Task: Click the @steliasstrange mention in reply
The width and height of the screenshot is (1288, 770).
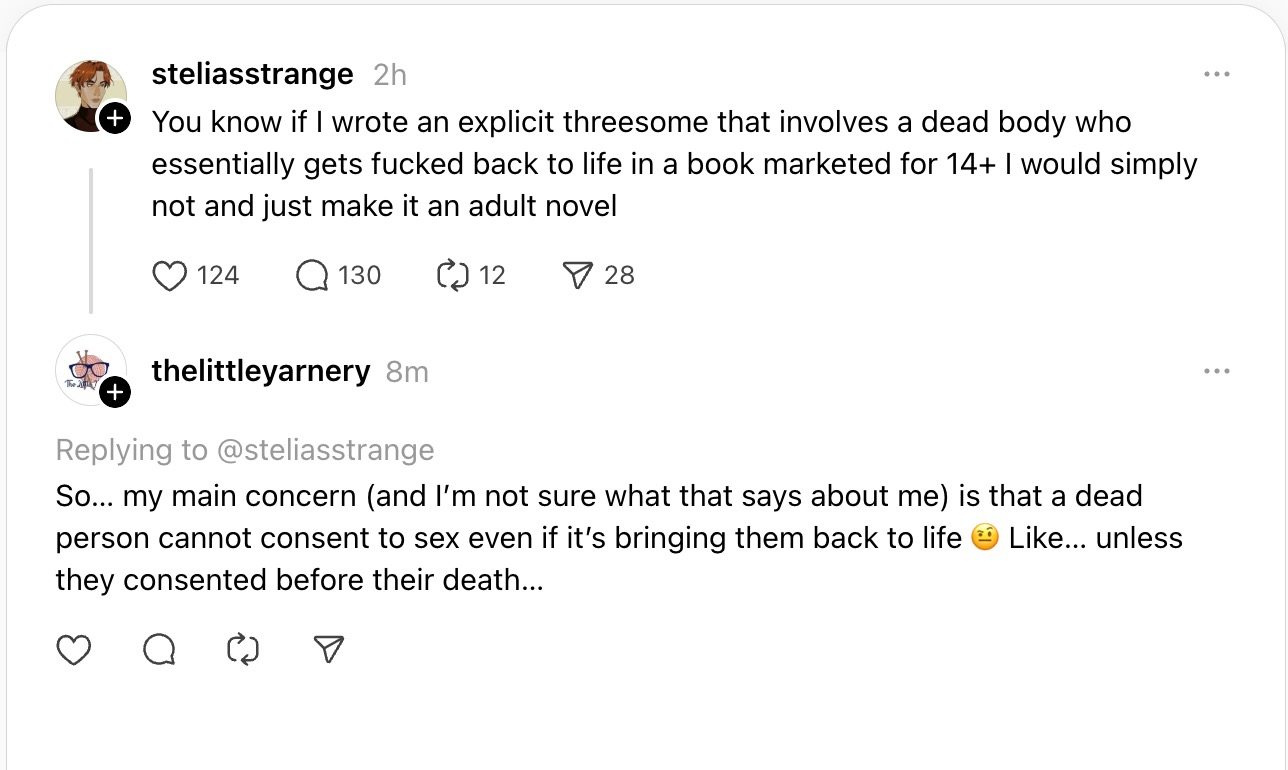Action: click(x=325, y=450)
